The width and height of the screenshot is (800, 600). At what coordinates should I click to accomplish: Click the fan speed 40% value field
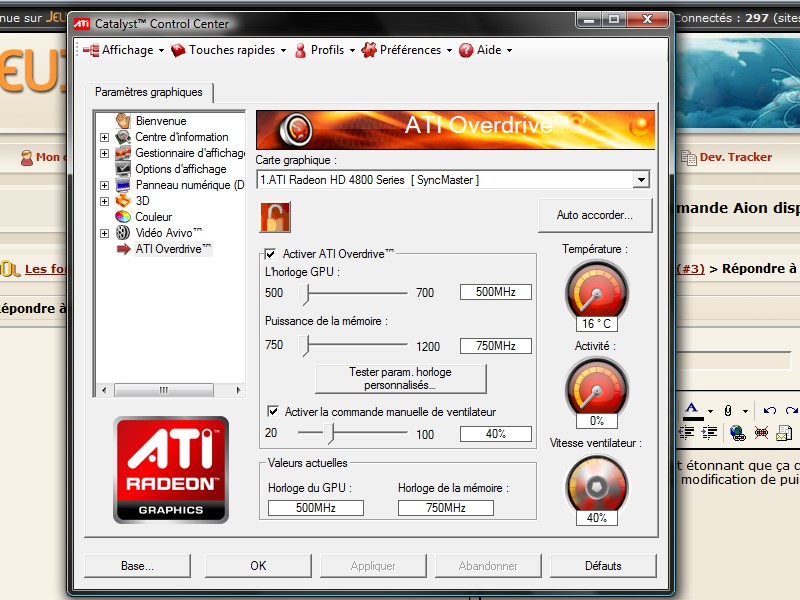point(495,434)
